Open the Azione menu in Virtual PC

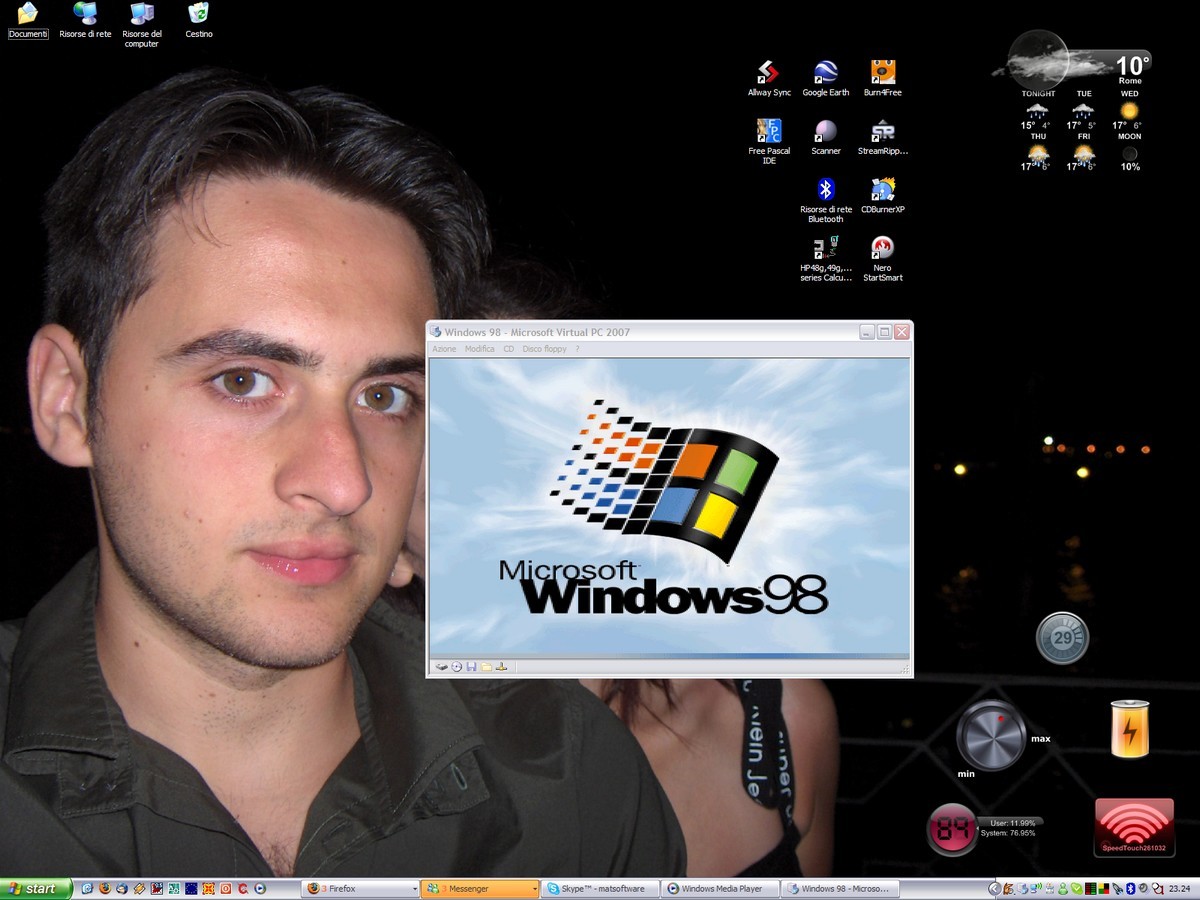(x=444, y=349)
